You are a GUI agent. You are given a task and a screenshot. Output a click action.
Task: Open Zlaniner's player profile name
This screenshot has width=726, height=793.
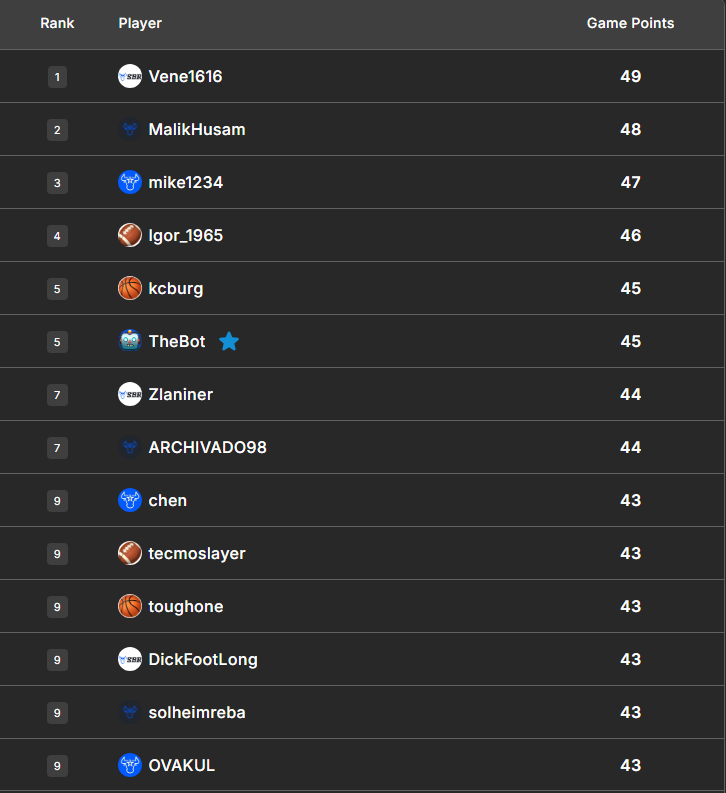pos(181,394)
